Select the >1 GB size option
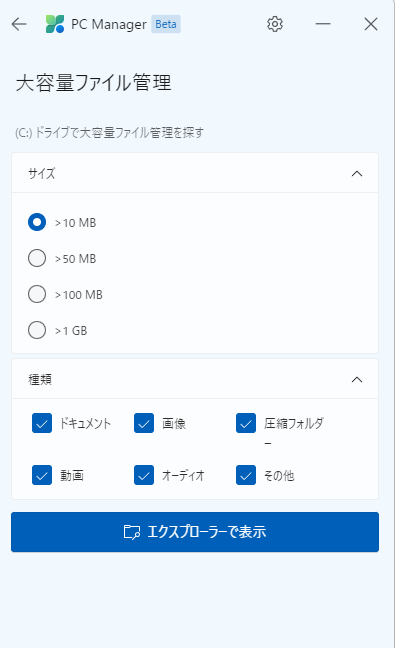The height and width of the screenshot is (648, 395). point(37,330)
